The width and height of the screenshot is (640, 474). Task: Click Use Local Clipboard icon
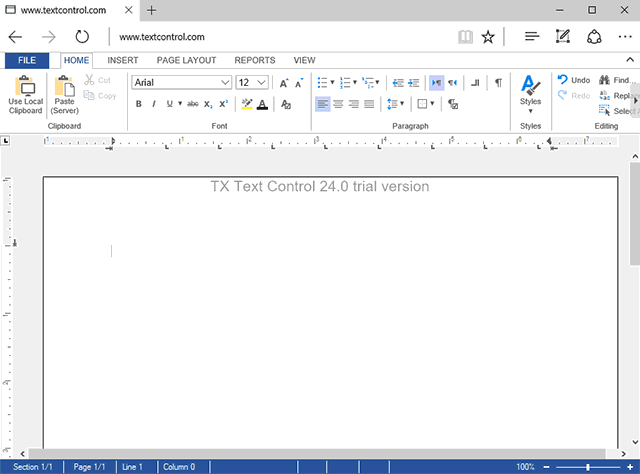(x=25, y=95)
